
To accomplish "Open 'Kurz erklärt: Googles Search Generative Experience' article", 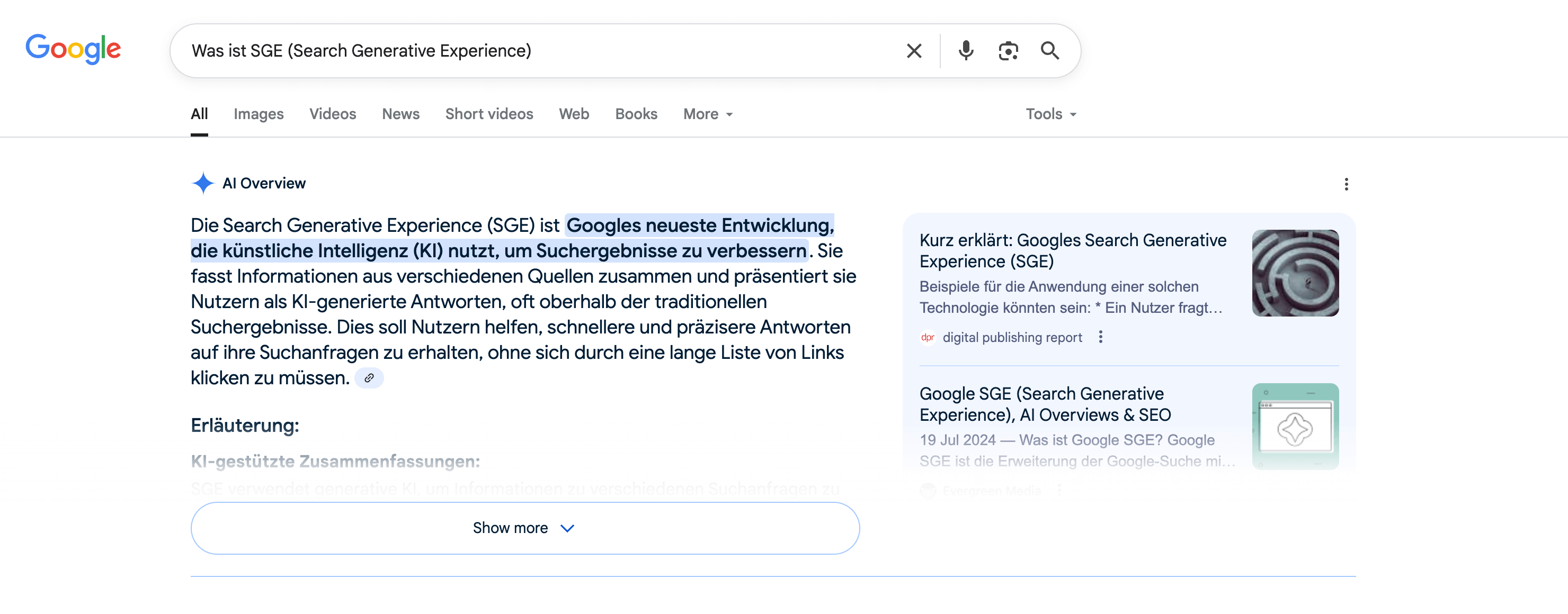I will click(1073, 250).
